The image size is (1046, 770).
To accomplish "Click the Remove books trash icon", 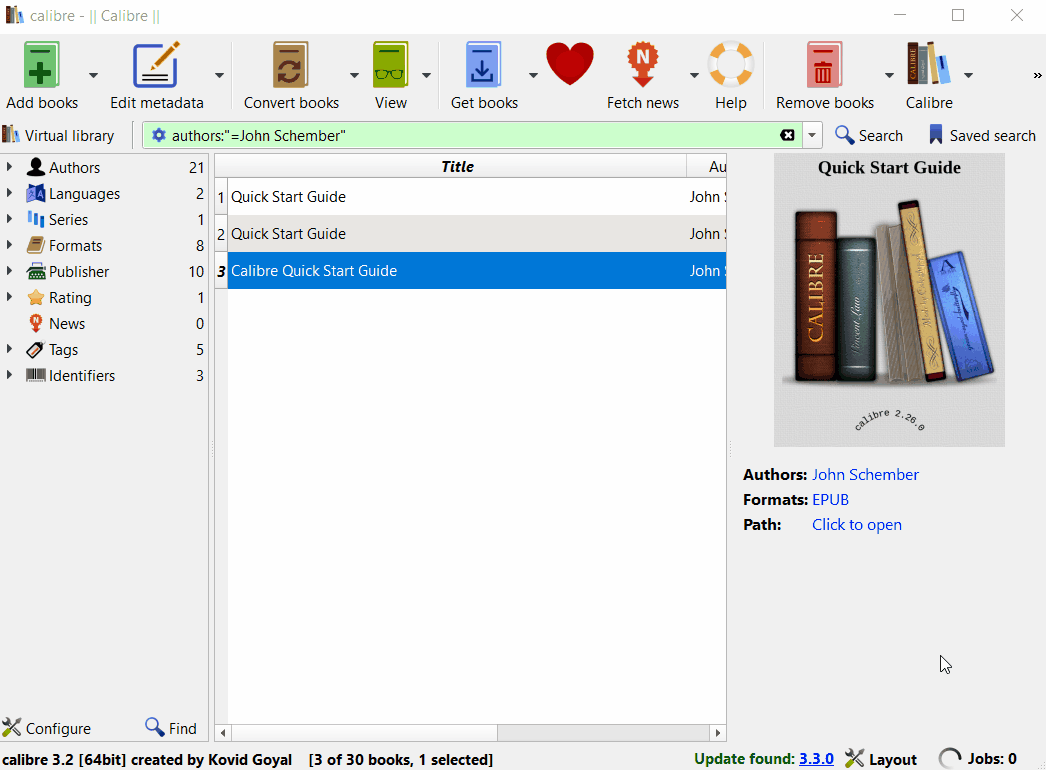I will pyautogui.click(x=823, y=65).
